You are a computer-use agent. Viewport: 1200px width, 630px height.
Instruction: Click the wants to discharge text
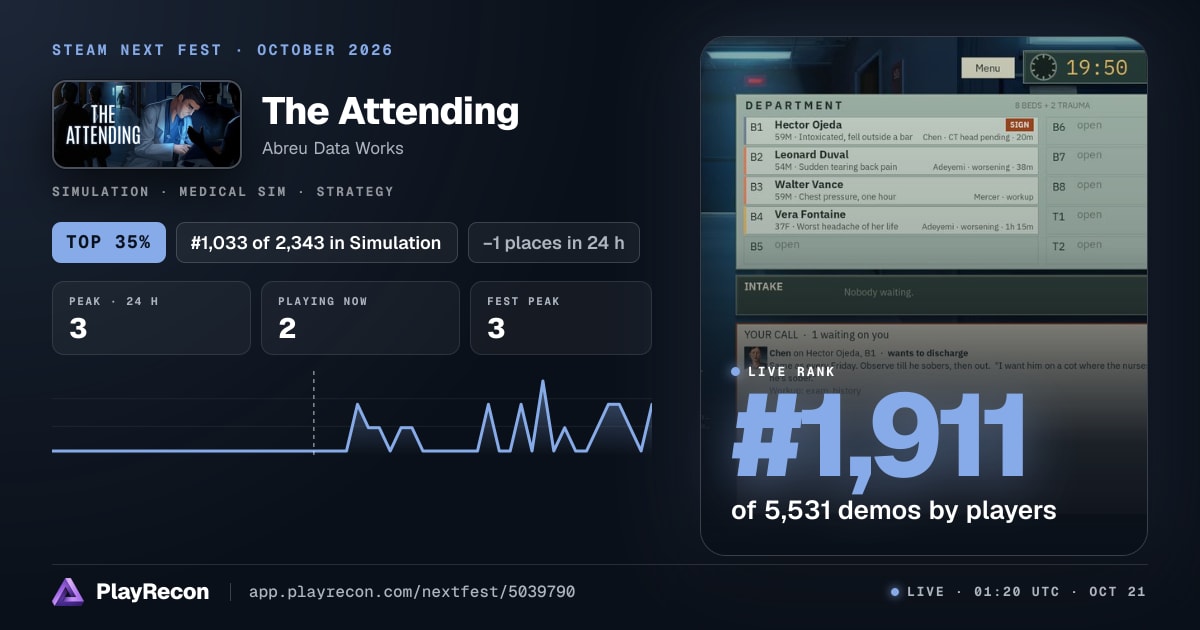928,353
